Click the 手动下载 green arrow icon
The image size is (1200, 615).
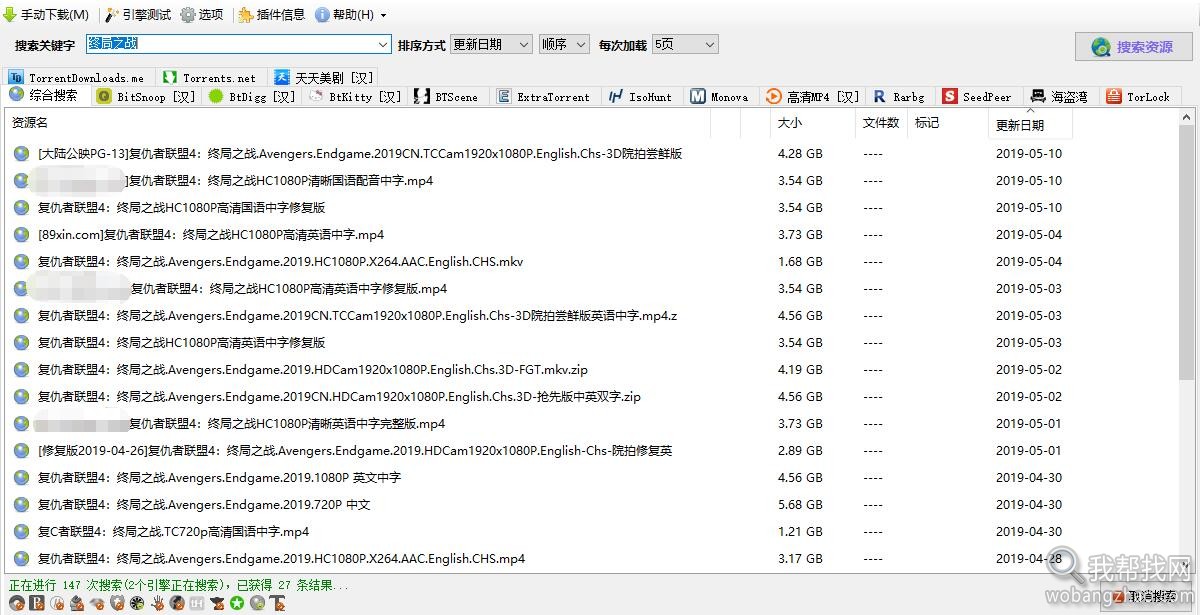point(10,15)
